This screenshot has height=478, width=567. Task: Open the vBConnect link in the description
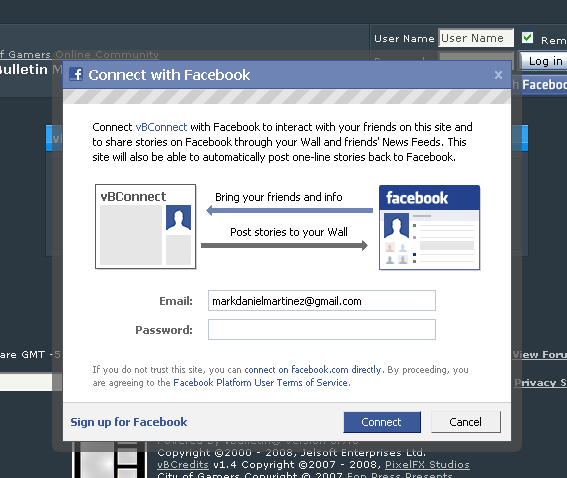click(161, 127)
